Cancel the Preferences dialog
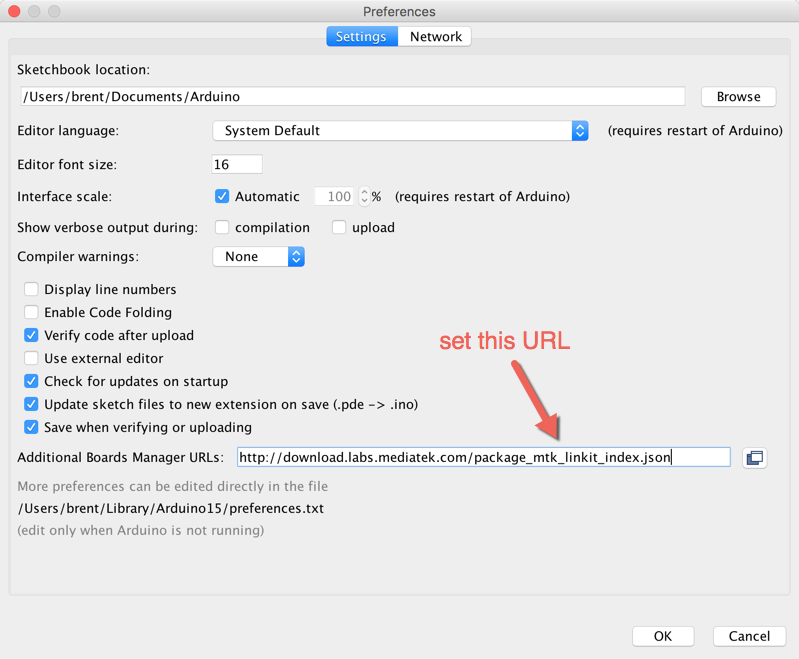This screenshot has height=659, width=799. pos(749,636)
